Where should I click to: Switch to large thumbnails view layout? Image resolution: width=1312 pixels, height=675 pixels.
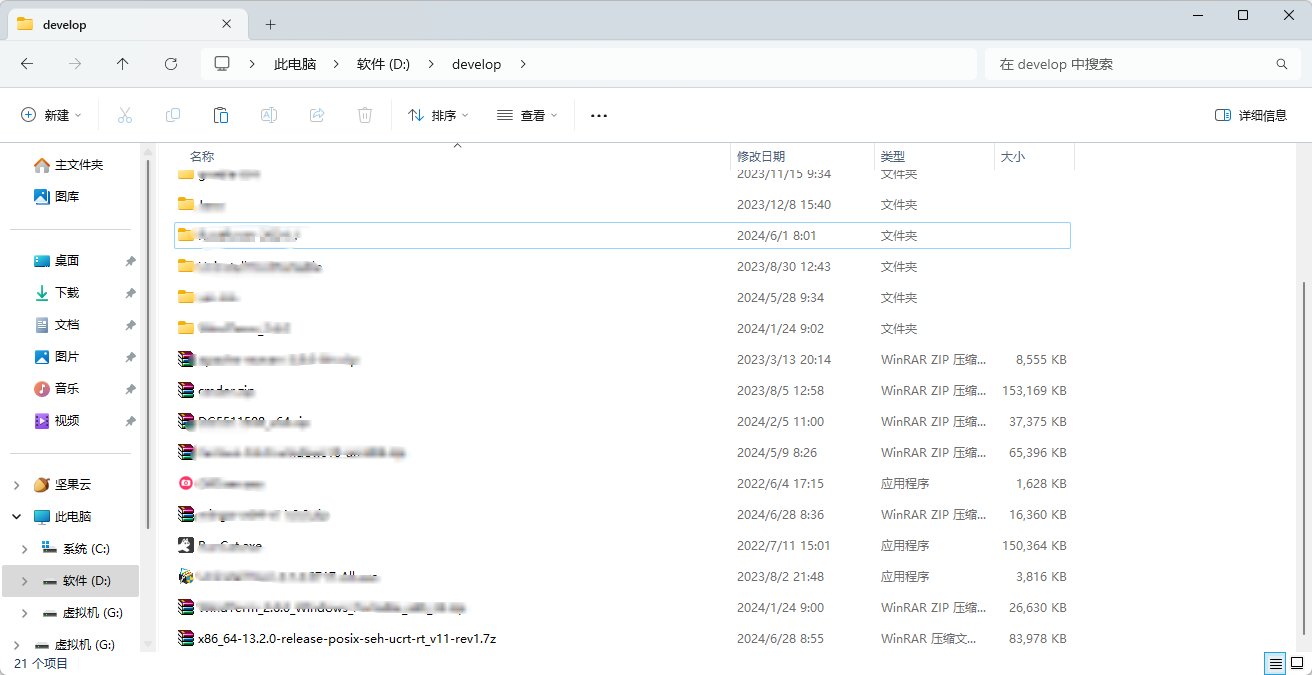(1297, 663)
